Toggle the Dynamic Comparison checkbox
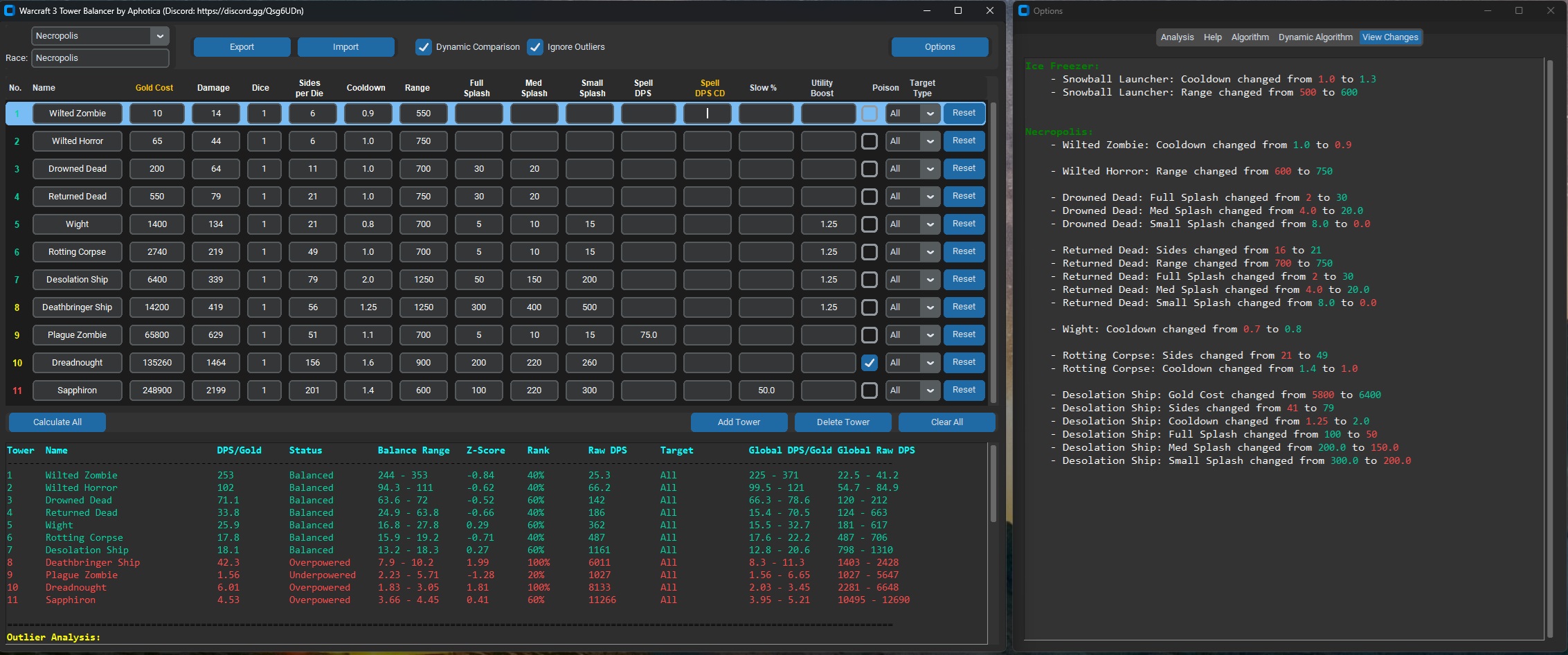The image size is (1568, 655). click(x=423, y=47)
